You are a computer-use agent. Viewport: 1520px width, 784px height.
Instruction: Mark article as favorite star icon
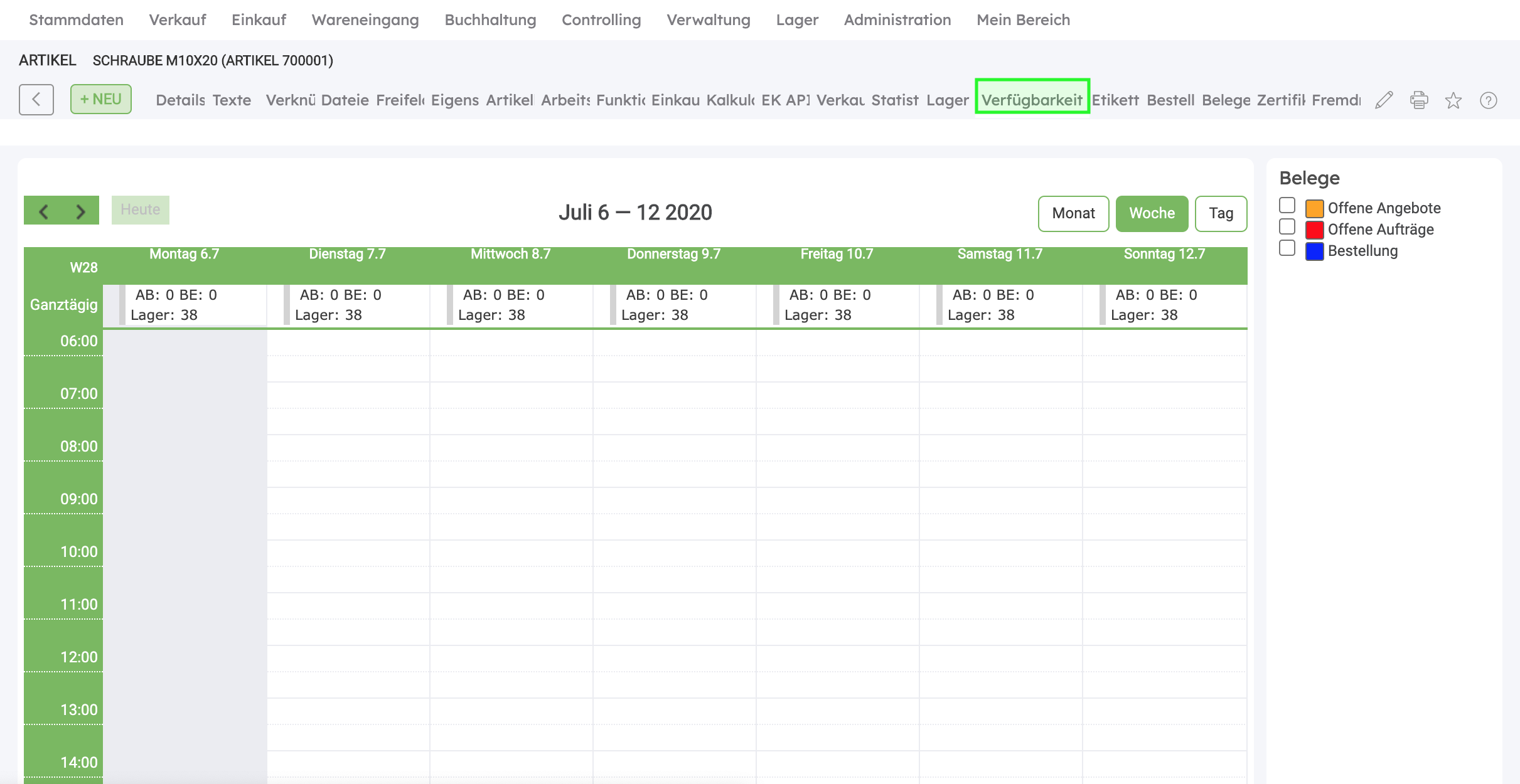tap(1453, 100)
